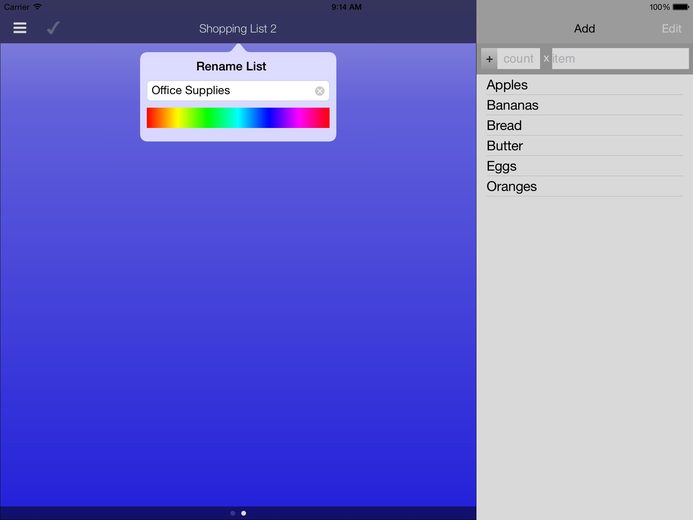Viewport: 693px width, 520px height.
Task: Click the Edit button in the Add panel
Action: click(671, 29)
